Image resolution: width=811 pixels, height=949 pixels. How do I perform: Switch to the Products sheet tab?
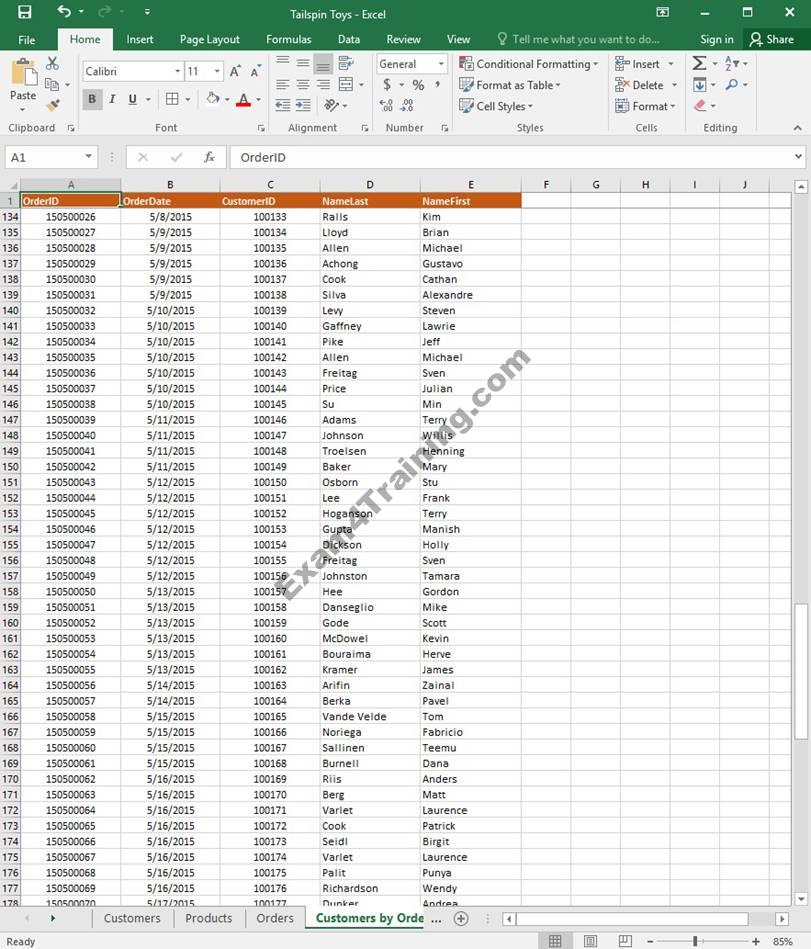pyautogui.click(x=208, y=918)
